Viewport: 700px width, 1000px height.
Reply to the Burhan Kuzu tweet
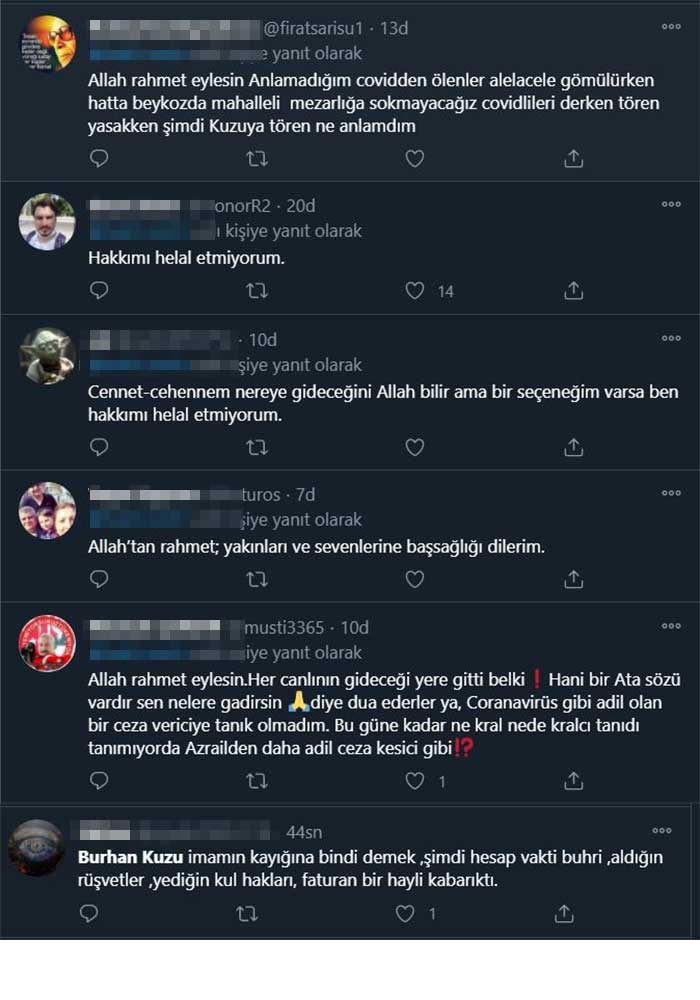tap(89, 913)
